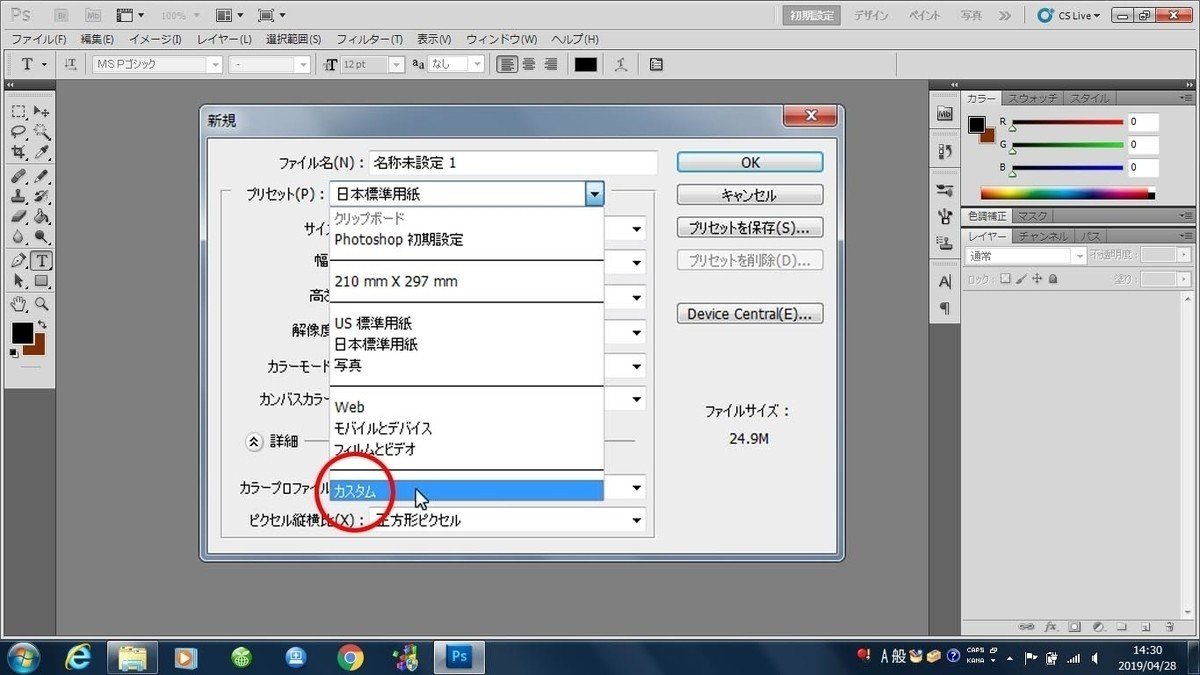Select the Rectangle shape tool
Screen dimensions: 1200x675
(41, 281)
